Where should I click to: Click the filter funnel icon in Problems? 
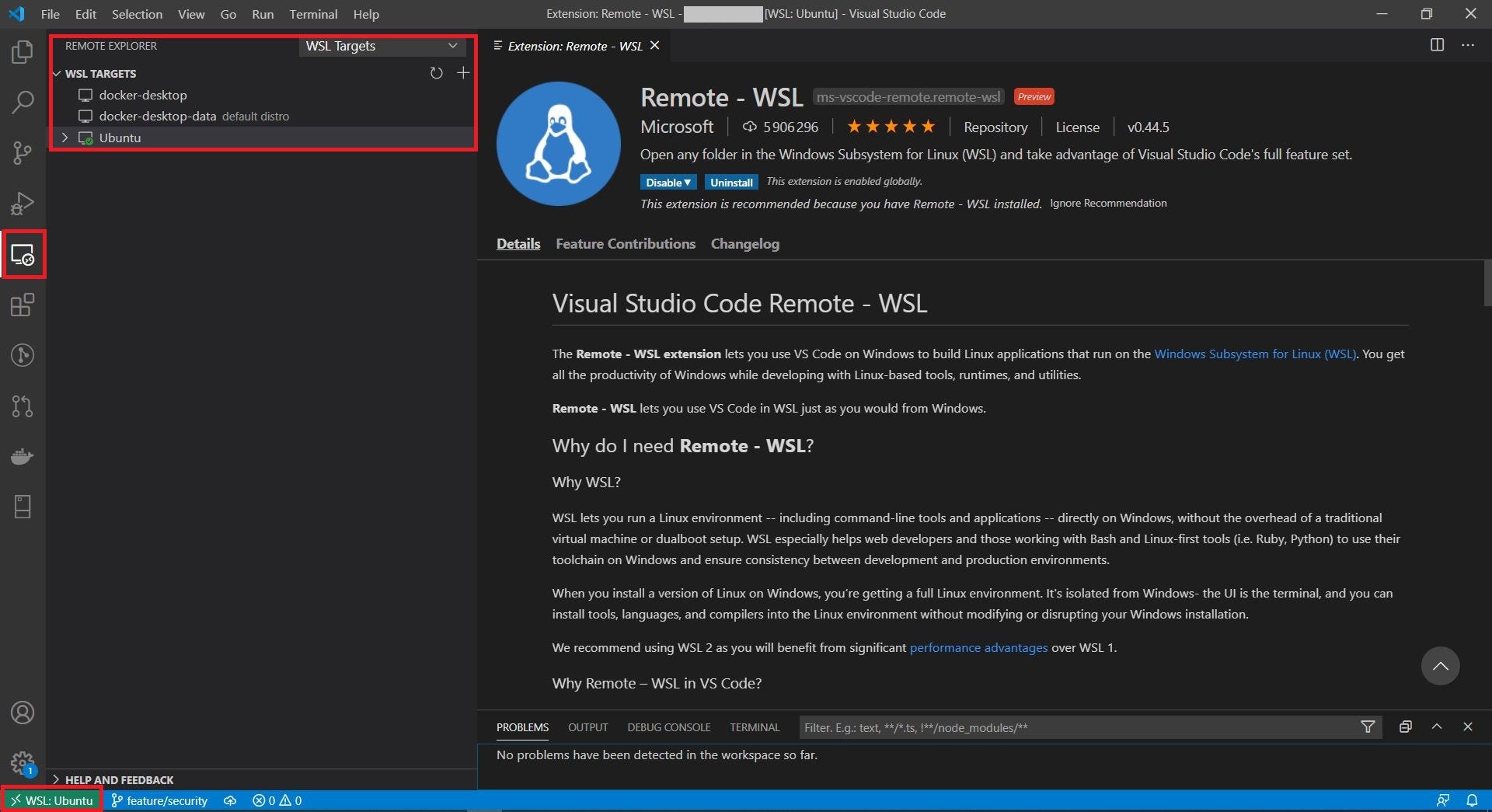1368,727
